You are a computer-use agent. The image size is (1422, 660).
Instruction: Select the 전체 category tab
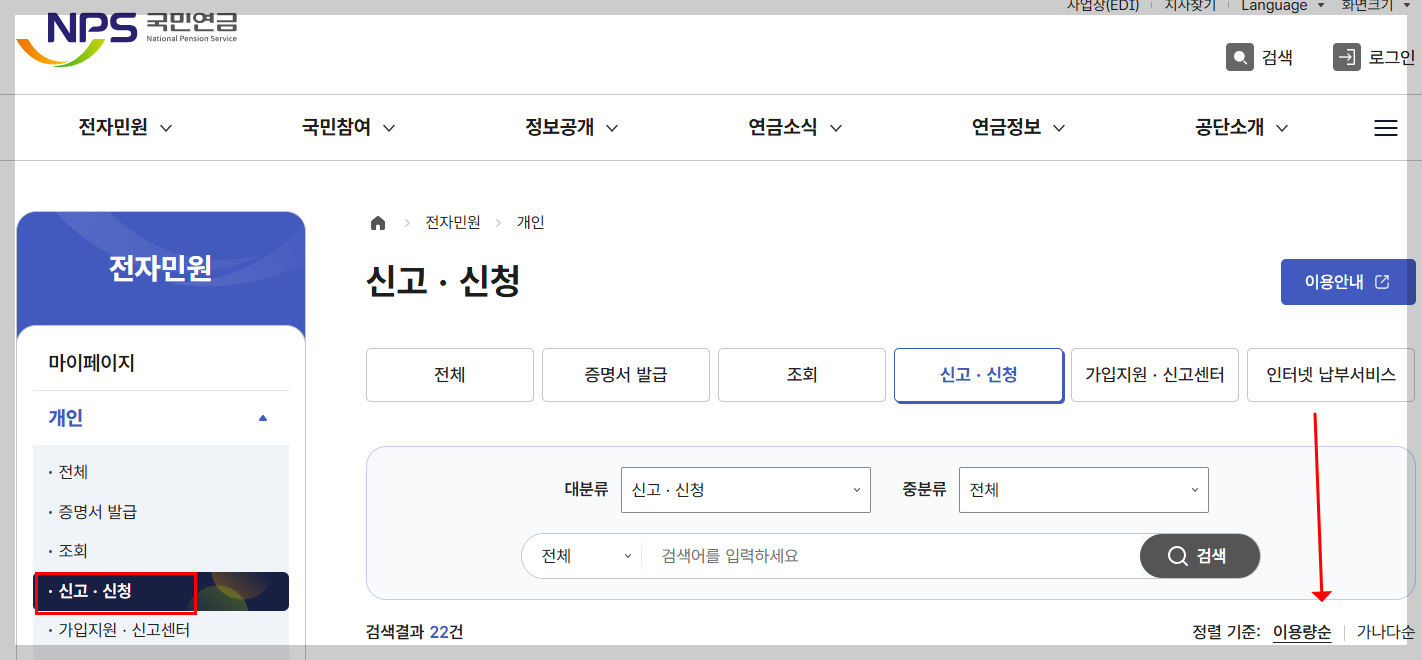(450, 375)
